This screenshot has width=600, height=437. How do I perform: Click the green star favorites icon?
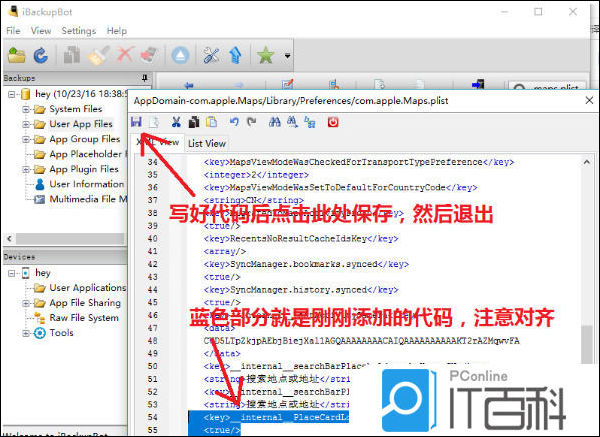tap(266, 55)
